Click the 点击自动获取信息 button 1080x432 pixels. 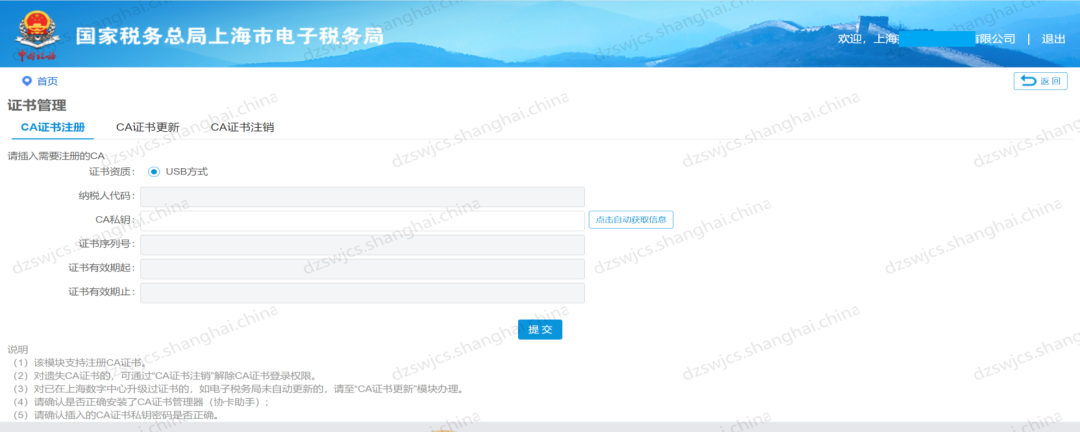(631, 220)
